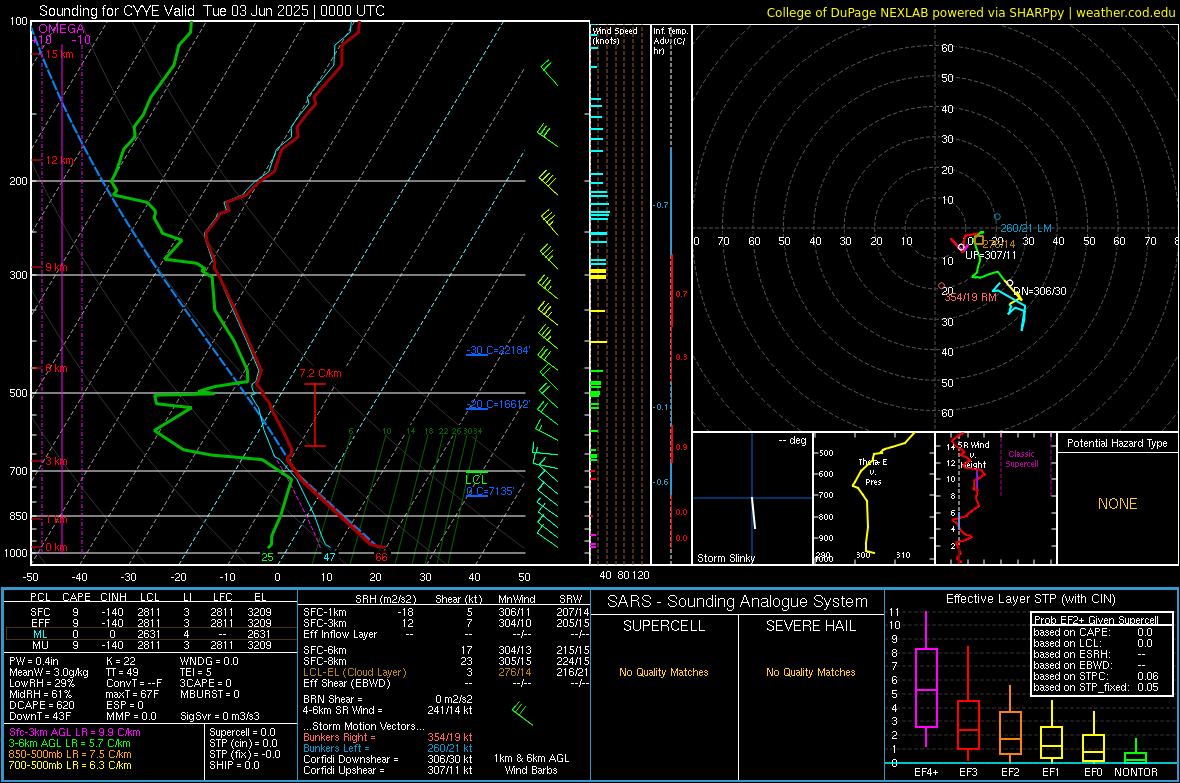Click 'No Quality Matches' under SEVERE HAIL
Viewport: 1180px width, 783px height.
tap(810, 672)
